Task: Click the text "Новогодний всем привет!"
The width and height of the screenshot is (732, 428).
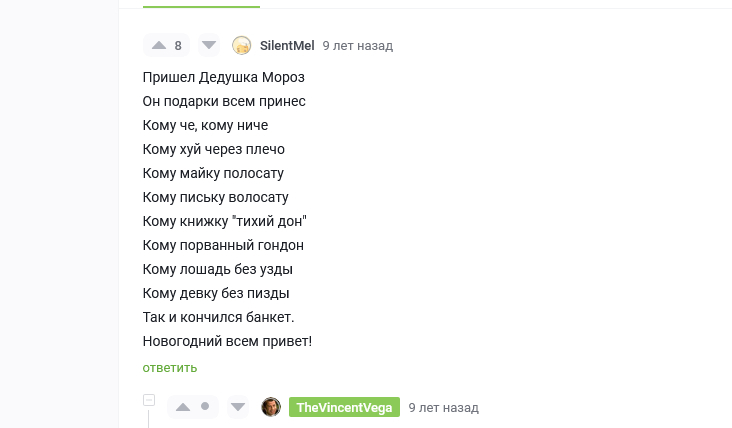Action: 228,341
